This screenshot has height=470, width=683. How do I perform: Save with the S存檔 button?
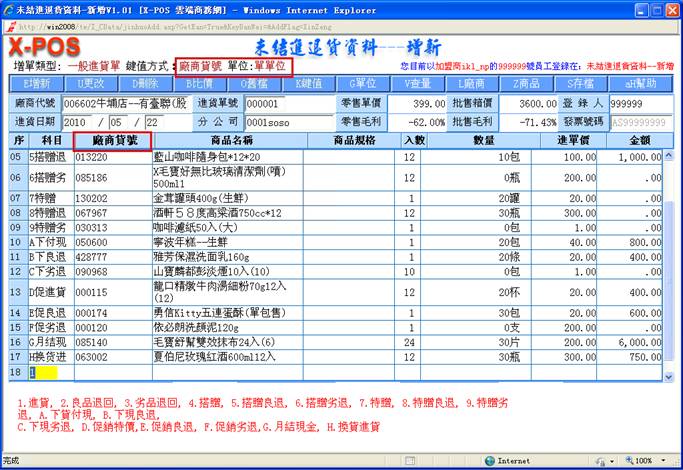pos(582,83)
